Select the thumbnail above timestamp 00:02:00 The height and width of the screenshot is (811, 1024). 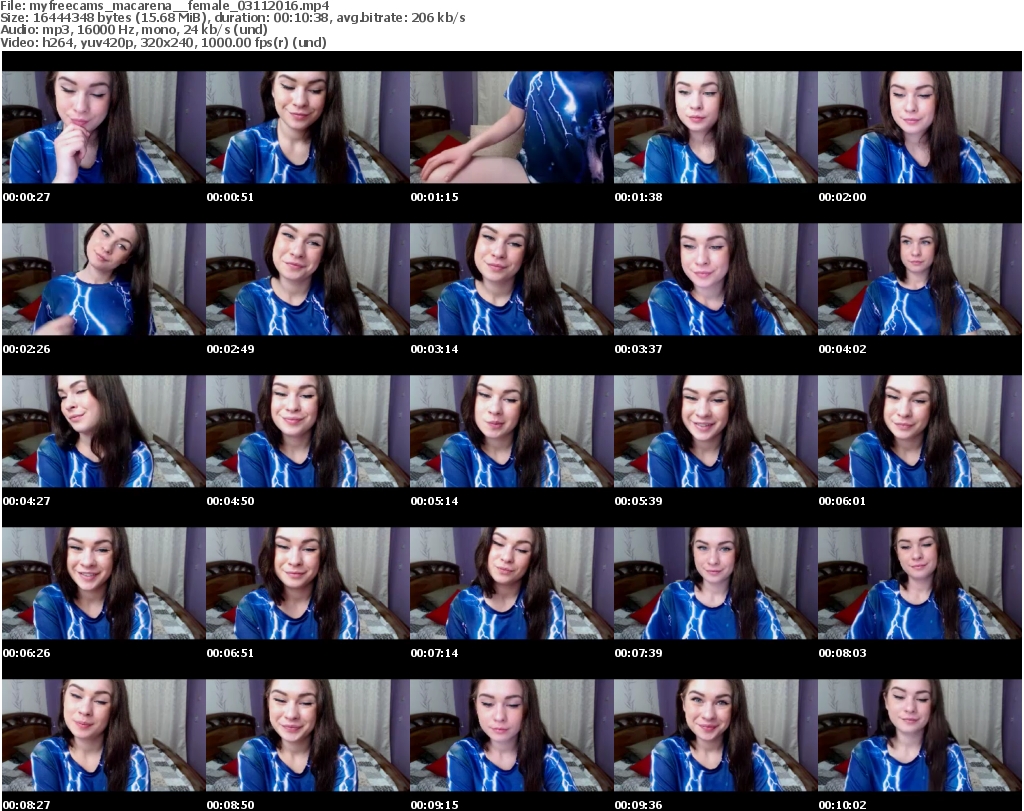tap(920, 127)
